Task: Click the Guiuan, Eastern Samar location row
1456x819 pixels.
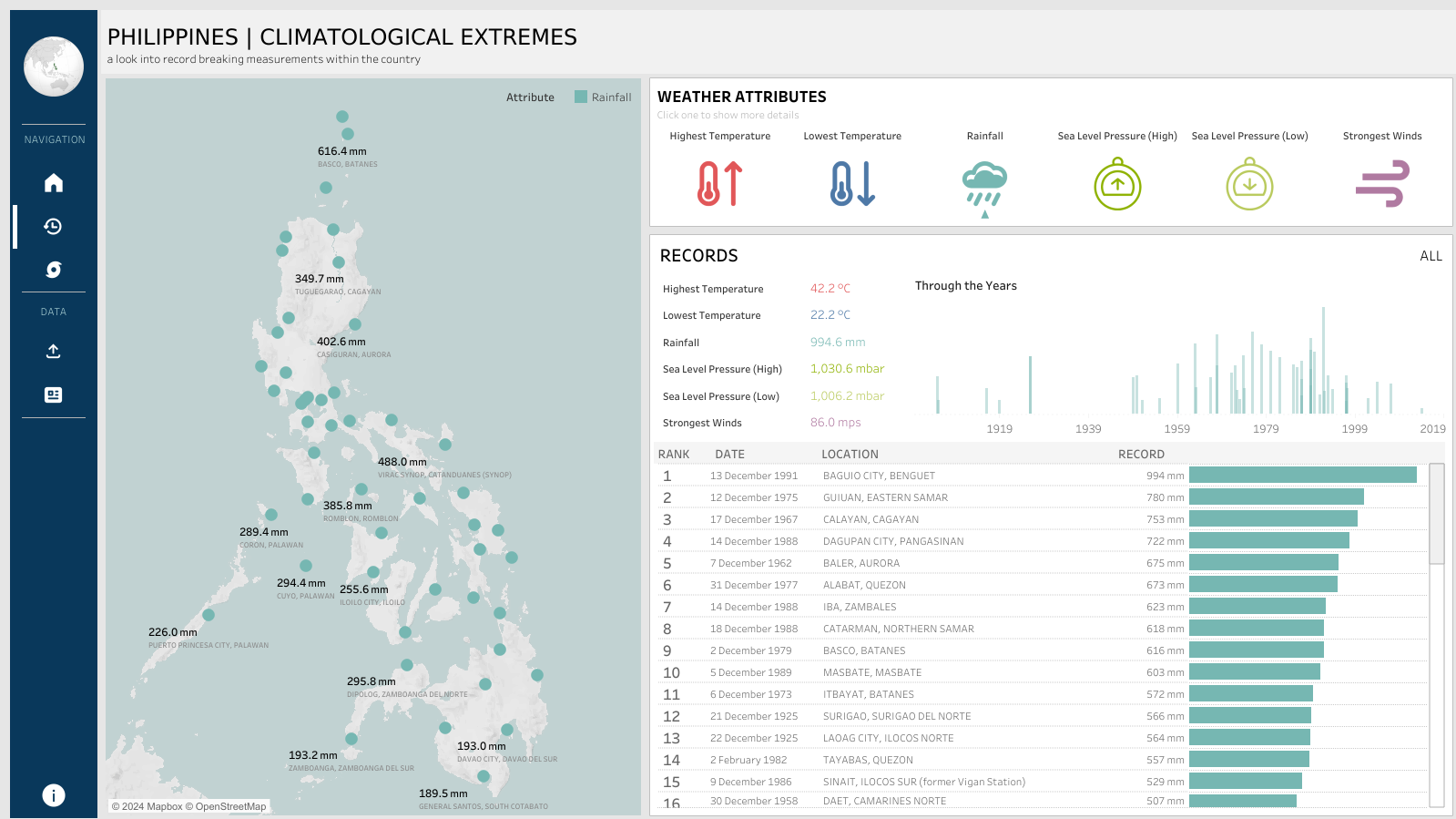Action: point(885,497)
